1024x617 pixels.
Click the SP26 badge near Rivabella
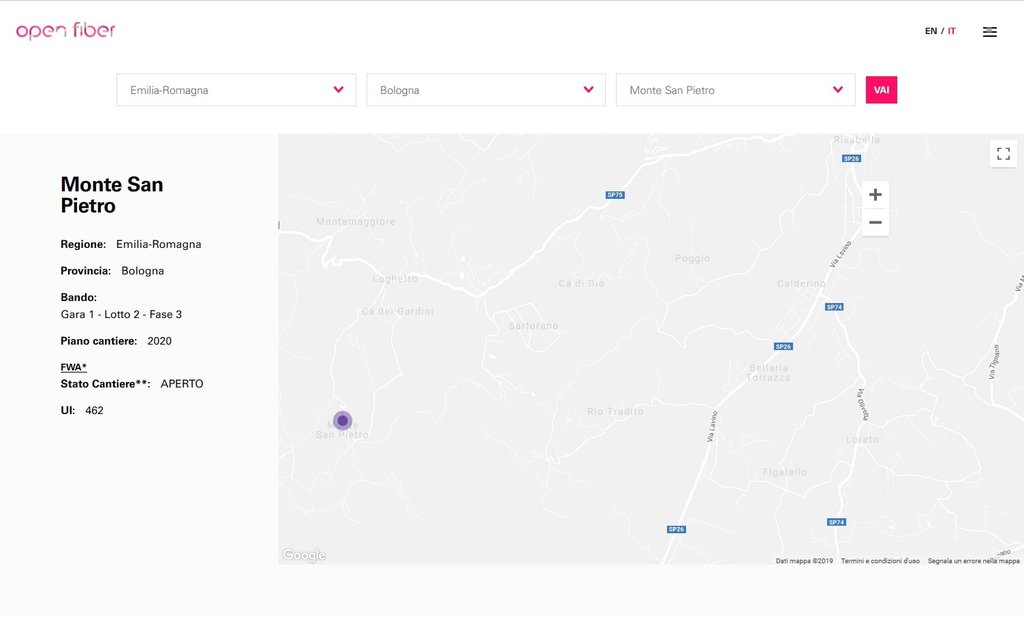(x=851, y=158)
